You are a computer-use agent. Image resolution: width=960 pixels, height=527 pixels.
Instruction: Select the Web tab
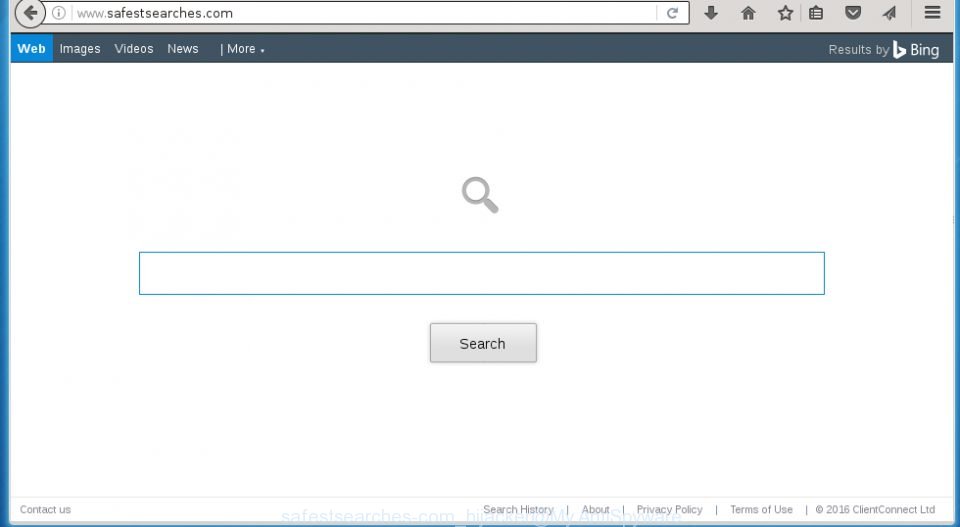pyautogui.click(x=31, y=48)
